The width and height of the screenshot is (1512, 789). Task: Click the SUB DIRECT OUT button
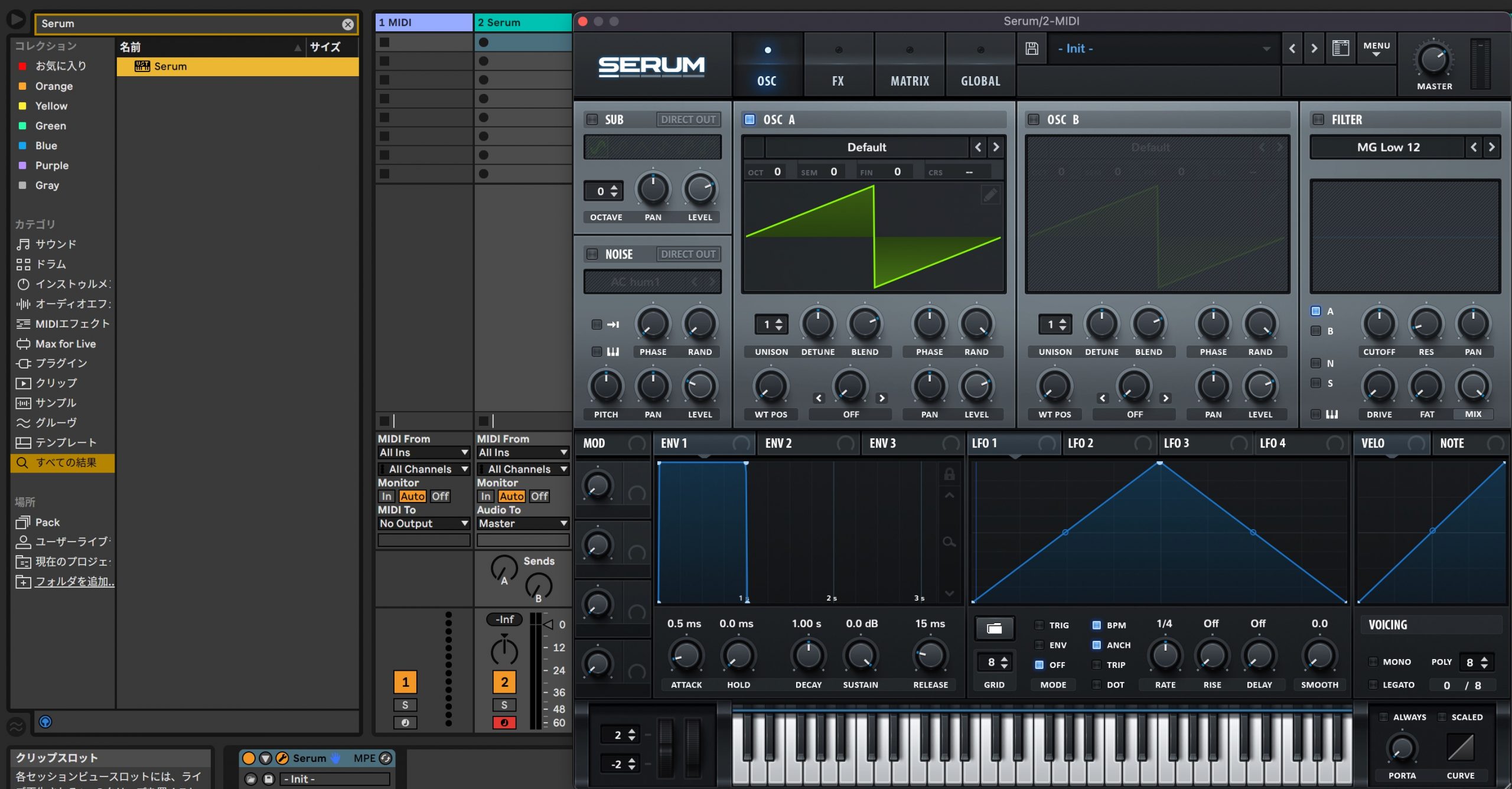pyautogui.click(x=688, y=119)
